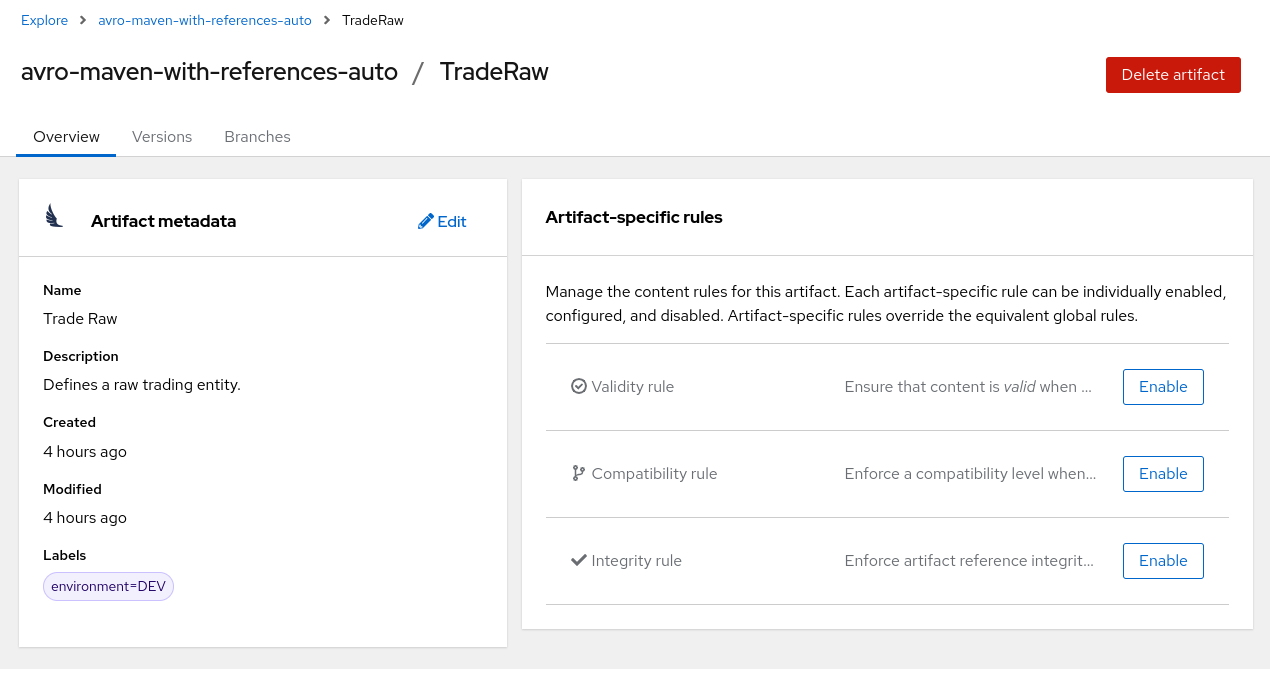Click the Artifact metadata card header

(x=163, y=221)
